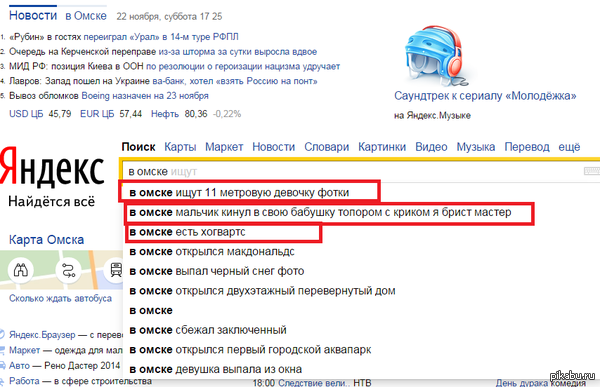Click the binoculars icon on Omsk map

pos(21,270)
